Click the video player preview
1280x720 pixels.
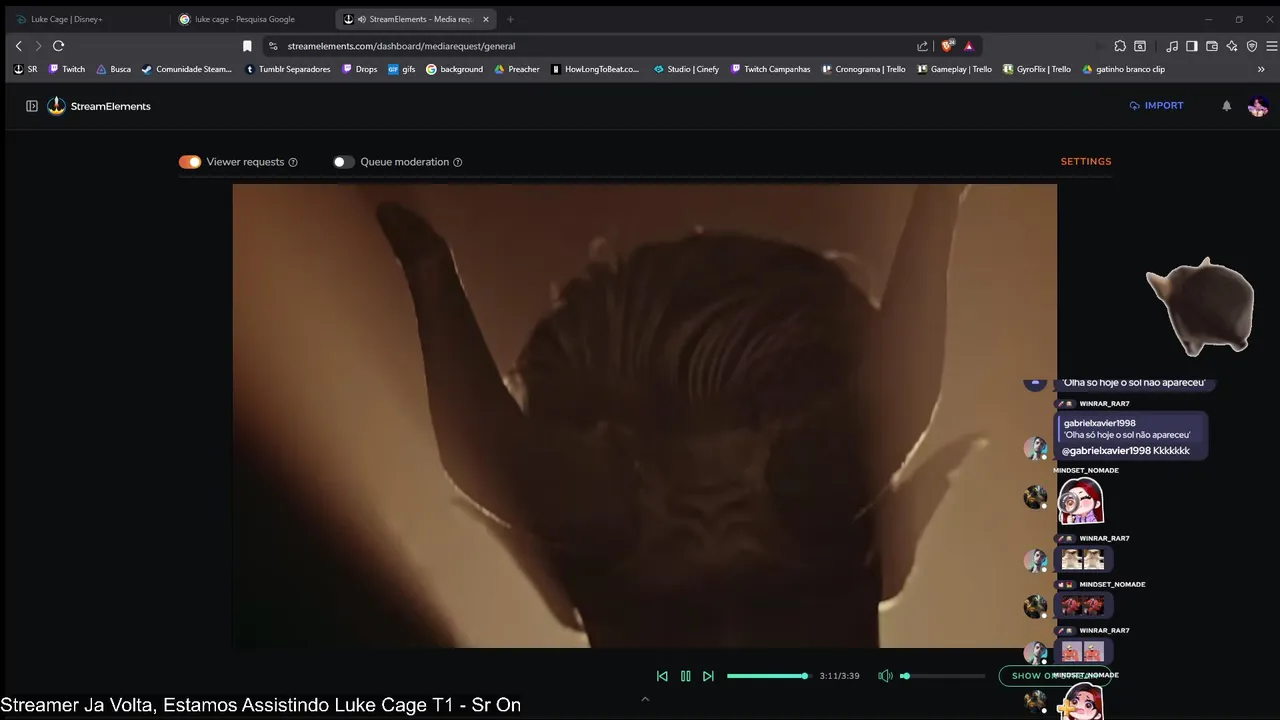click(x=644, y=416)
